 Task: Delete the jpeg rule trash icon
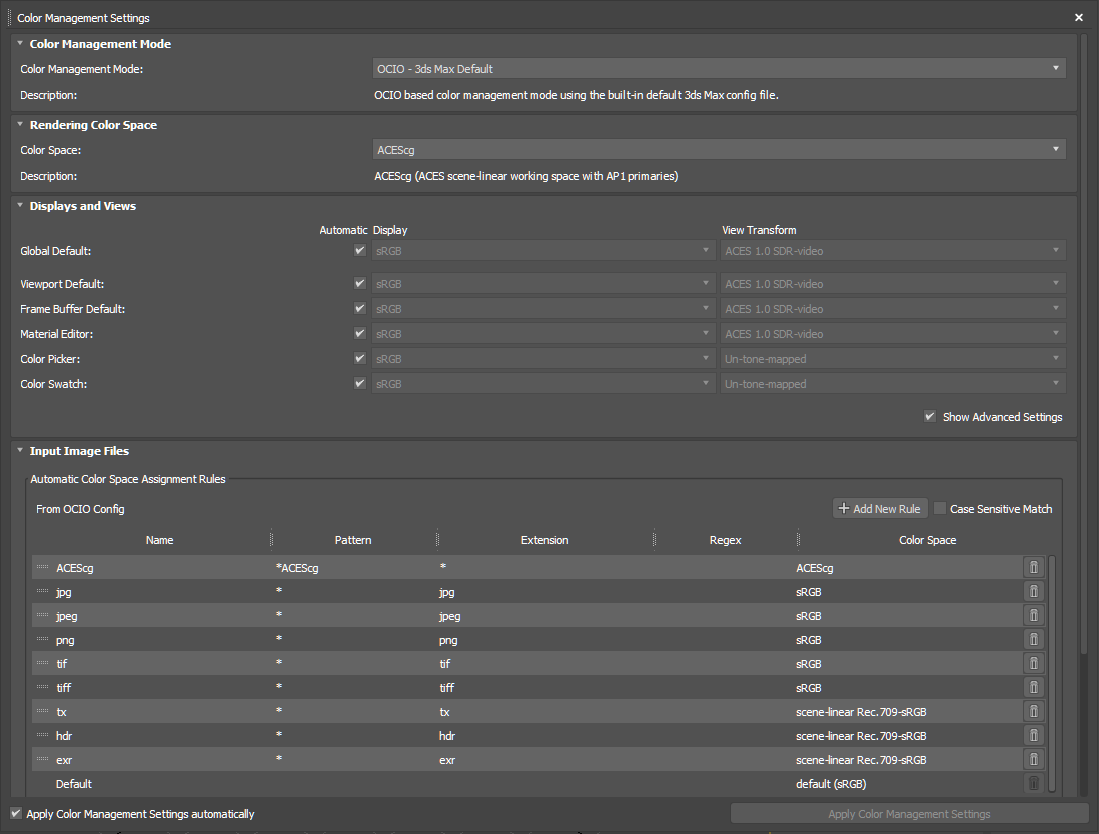tap(1033, 615)
